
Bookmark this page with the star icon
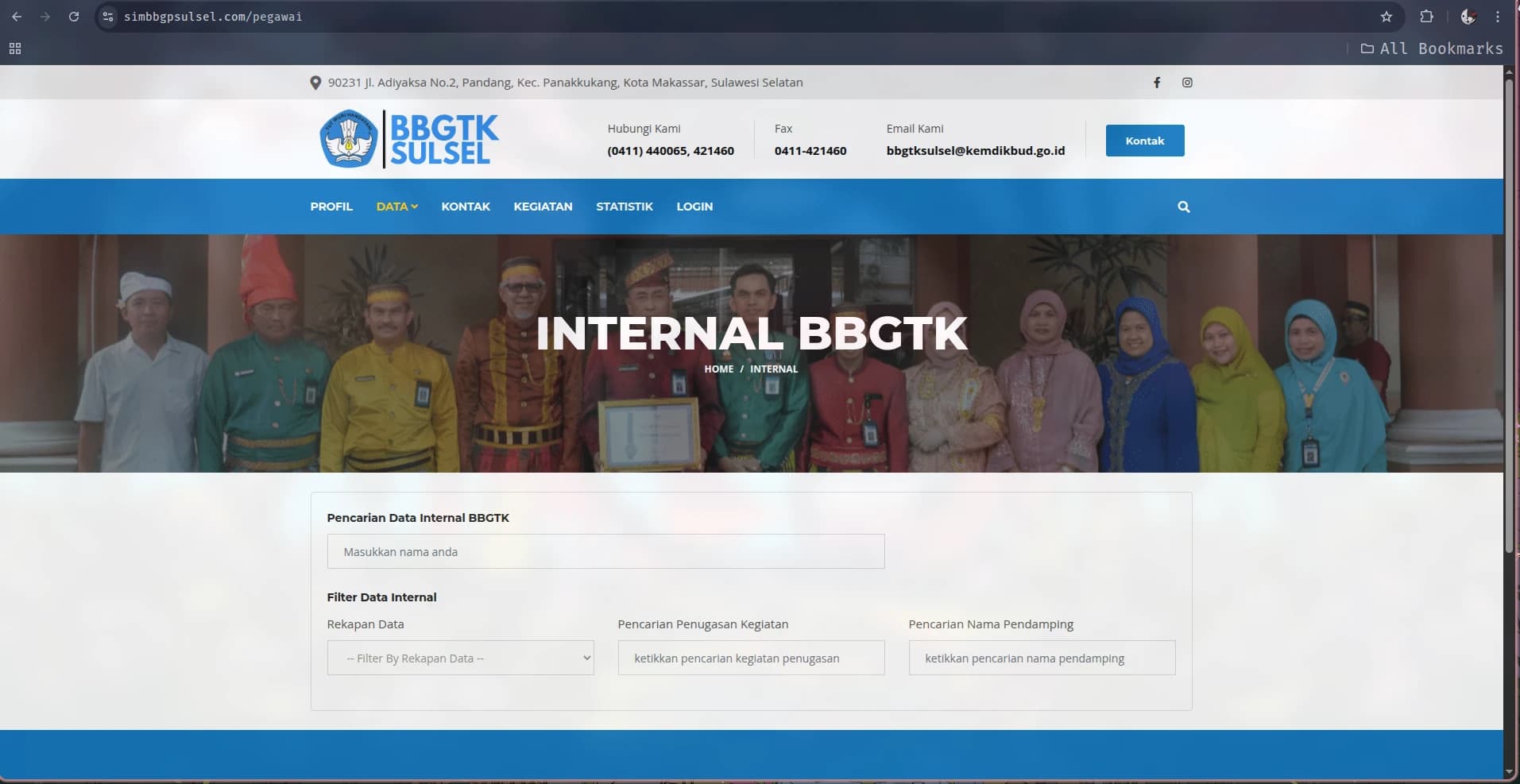(x=1387, y=16)
